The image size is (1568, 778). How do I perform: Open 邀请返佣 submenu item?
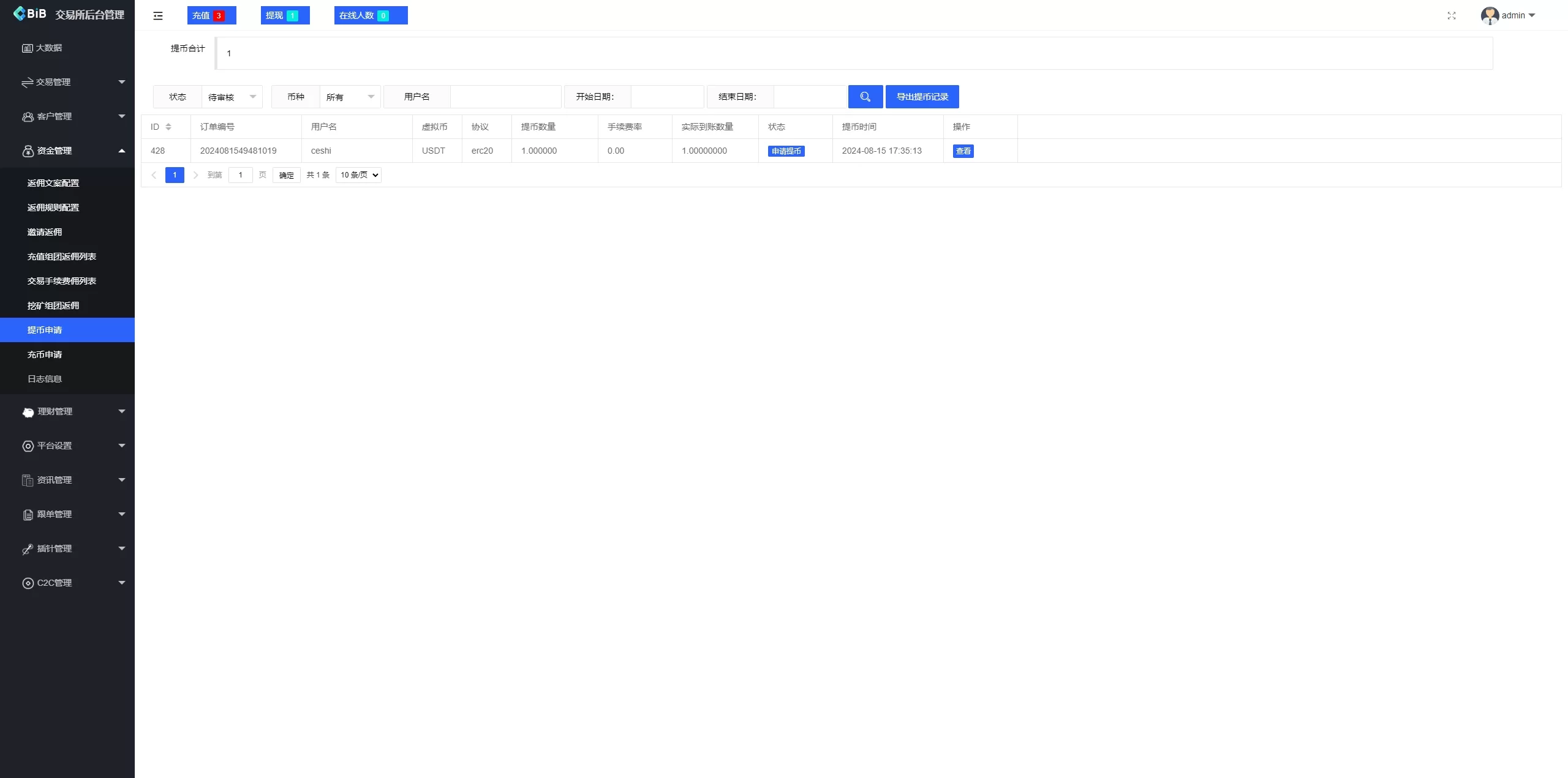pyautogui.click(x=45, y=232)
